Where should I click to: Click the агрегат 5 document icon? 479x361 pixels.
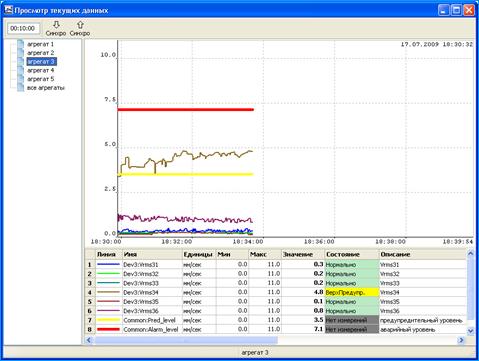21,79
